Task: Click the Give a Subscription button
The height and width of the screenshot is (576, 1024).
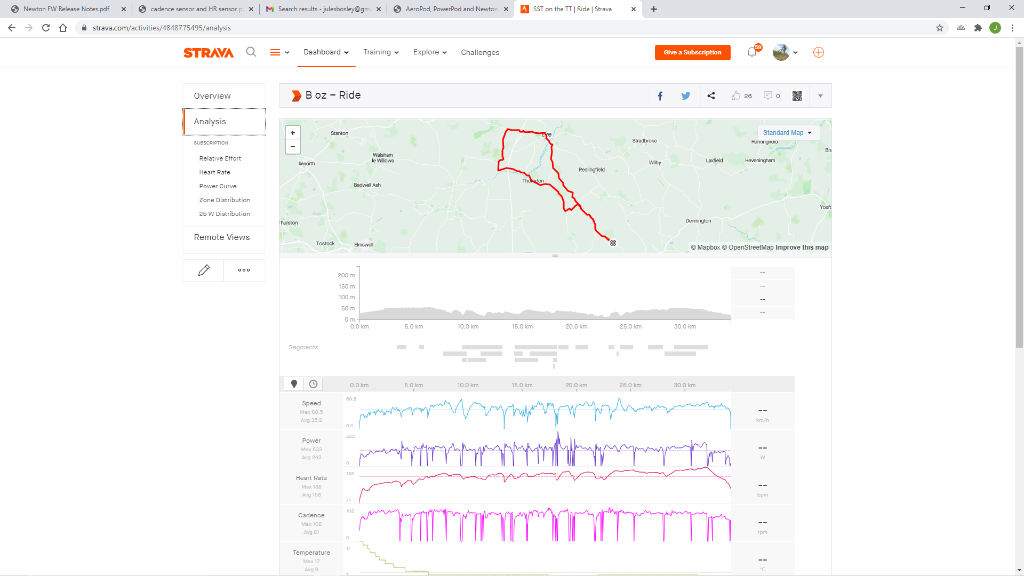Action: [692, 52]
